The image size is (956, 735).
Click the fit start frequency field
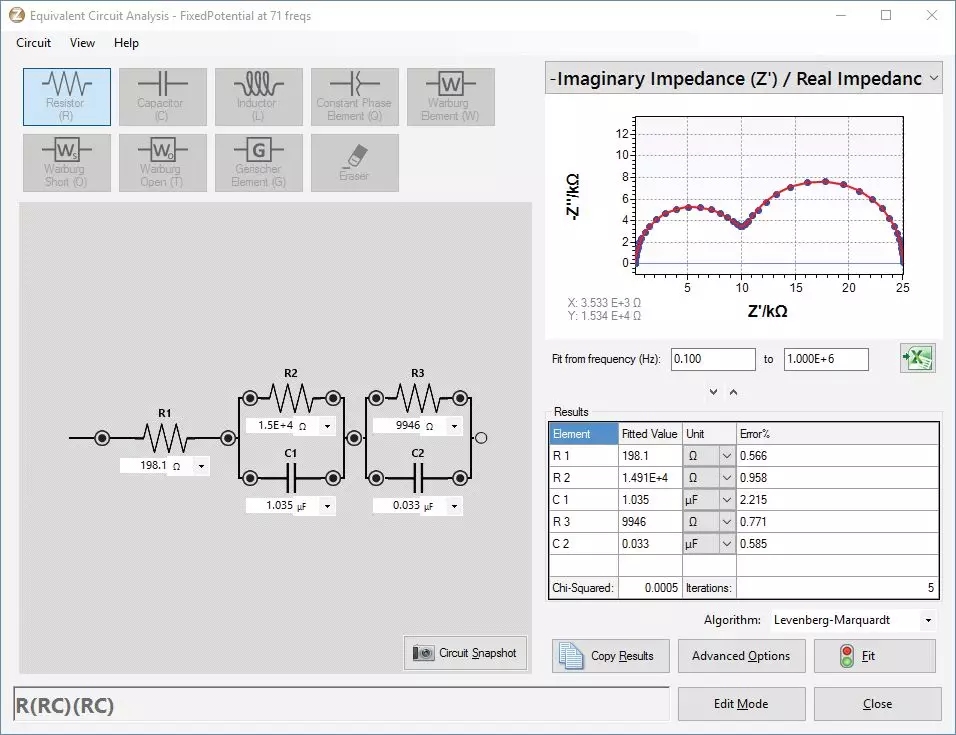pyautogui.click(x=712, y=359)
